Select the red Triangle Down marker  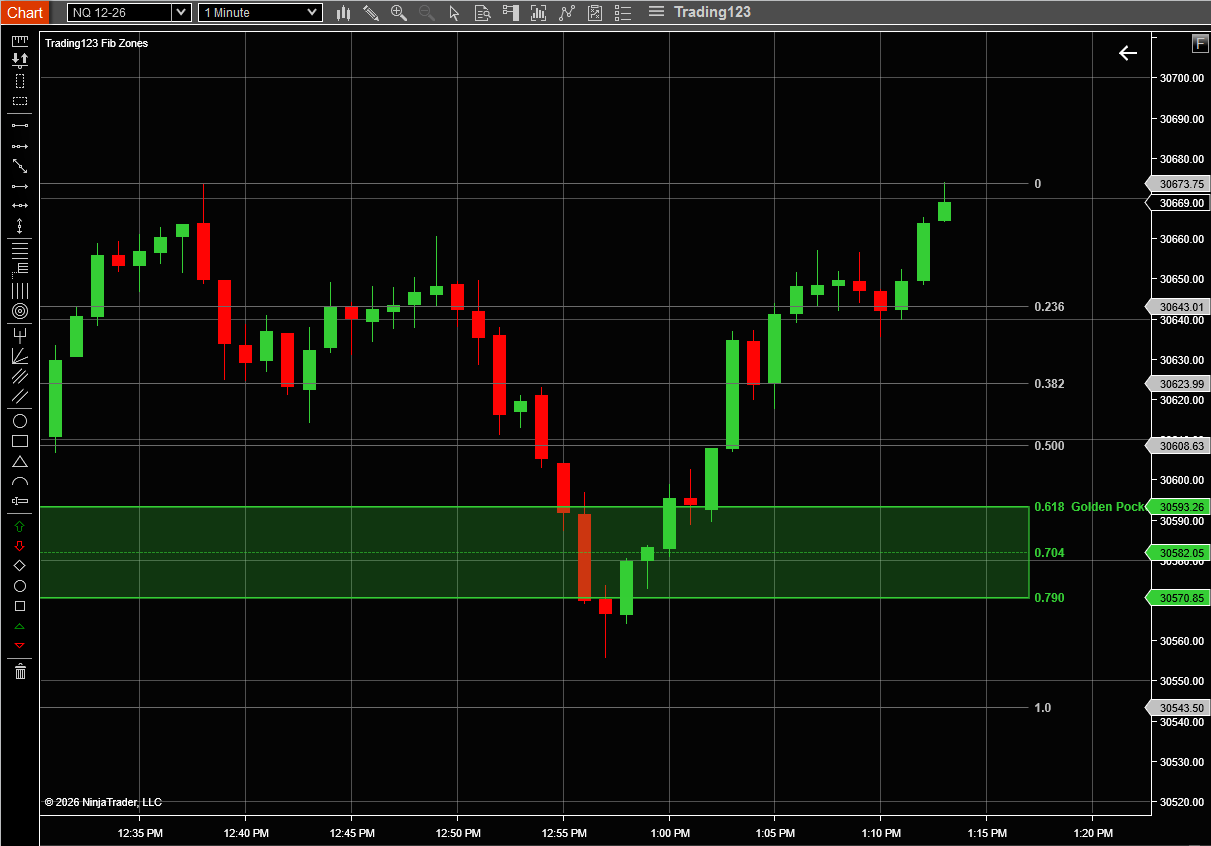(x=20, y=645)
